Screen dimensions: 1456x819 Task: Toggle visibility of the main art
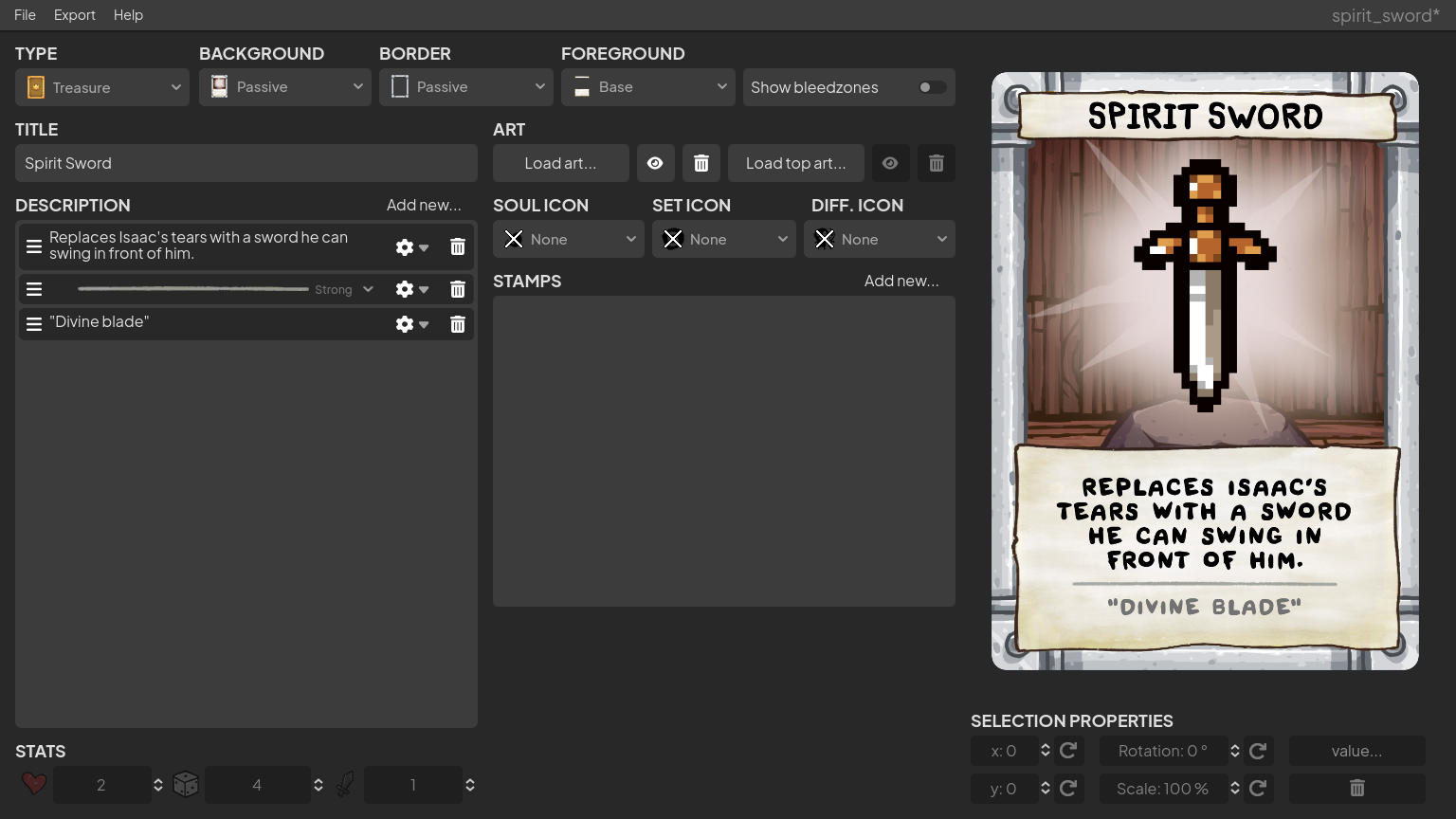[655, 163]
